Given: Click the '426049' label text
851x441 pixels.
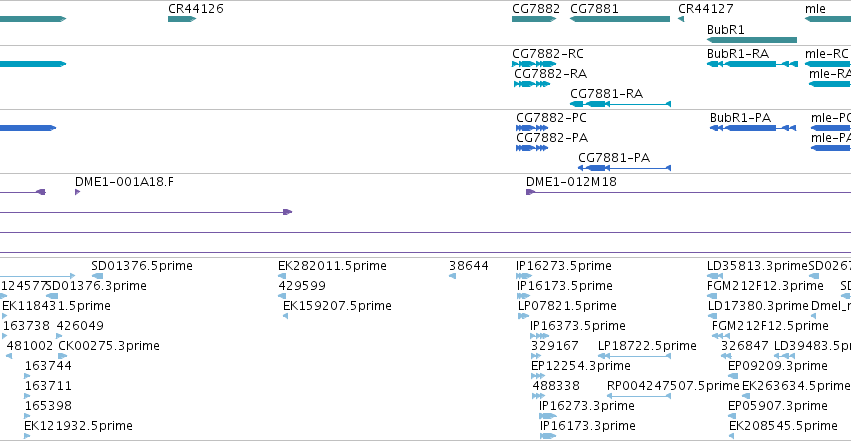Looking at the screenshot, I should [80, 326].
